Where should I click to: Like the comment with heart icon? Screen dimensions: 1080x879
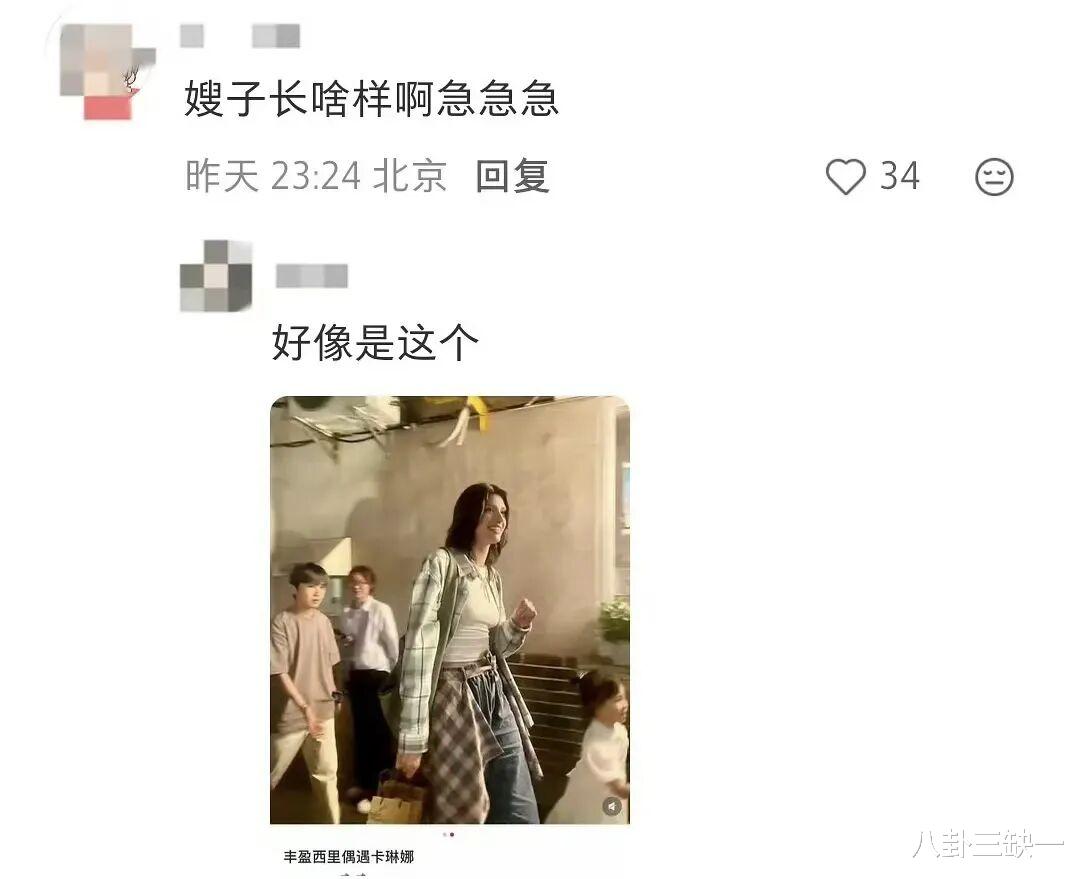pyautogui.click(x=845, y=176)
